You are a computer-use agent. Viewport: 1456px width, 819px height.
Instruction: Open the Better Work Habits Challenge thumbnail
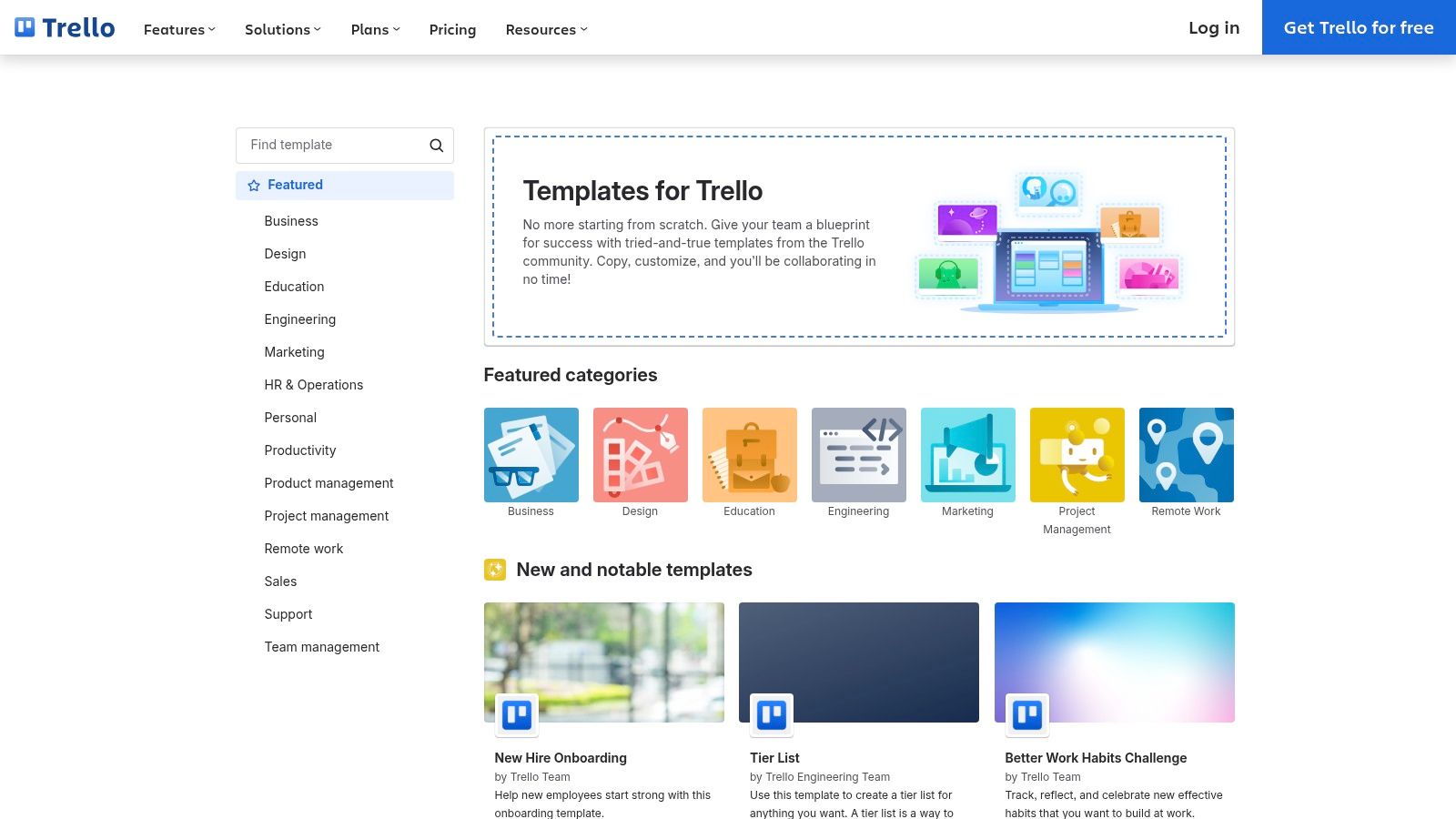1114,662
